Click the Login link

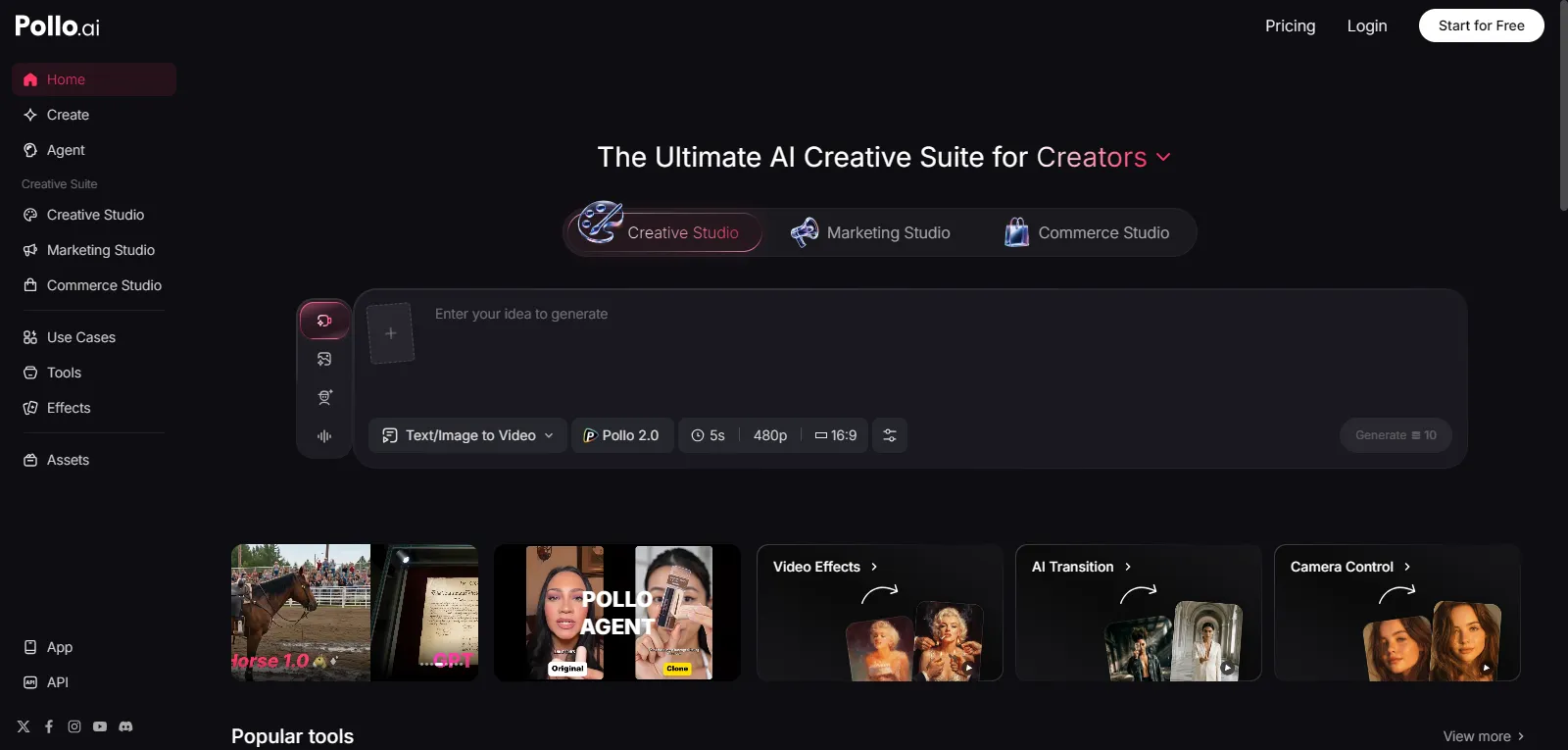pos(1367,25)
